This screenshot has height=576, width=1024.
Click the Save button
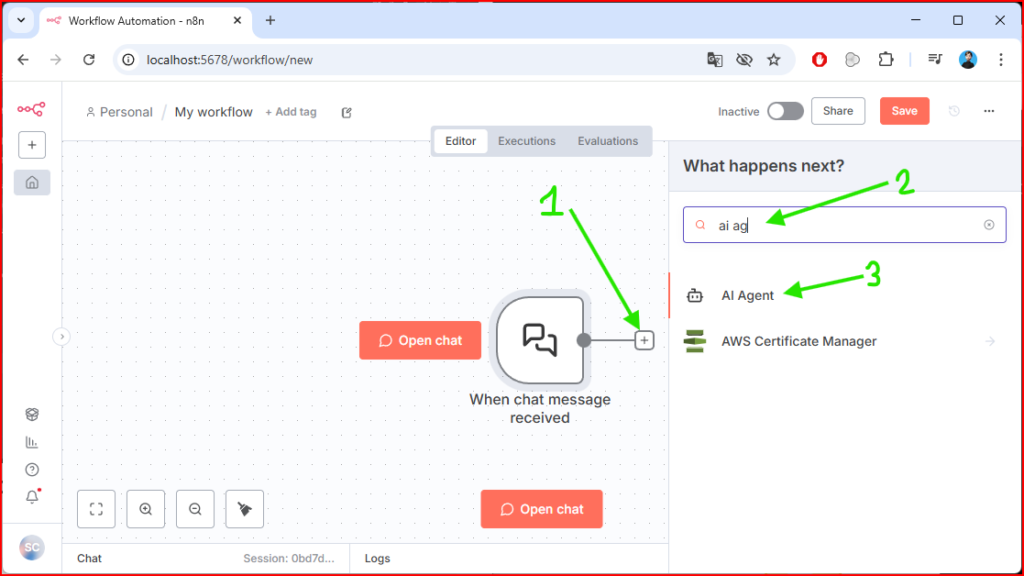tap(904, 111)
